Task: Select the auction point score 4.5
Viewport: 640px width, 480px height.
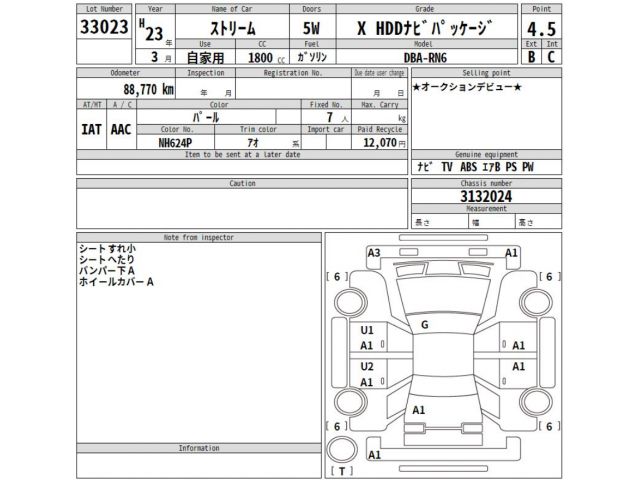Action: [x=541, y=29]
